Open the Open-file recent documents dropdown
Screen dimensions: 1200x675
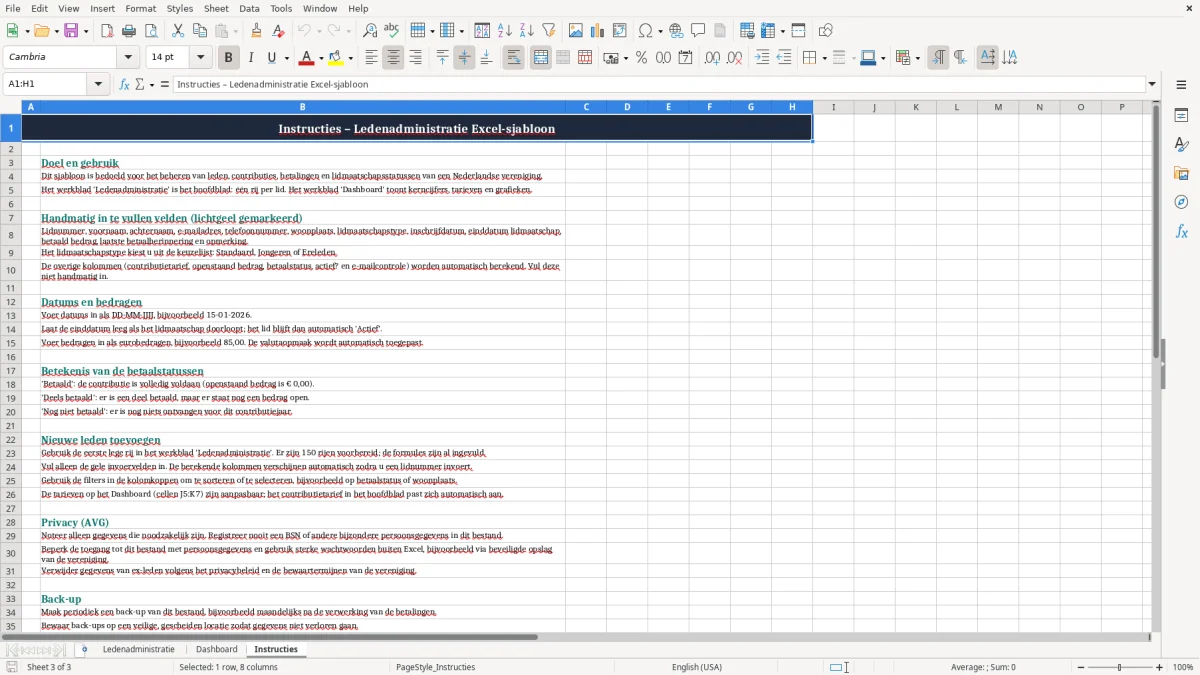[54, 31]
